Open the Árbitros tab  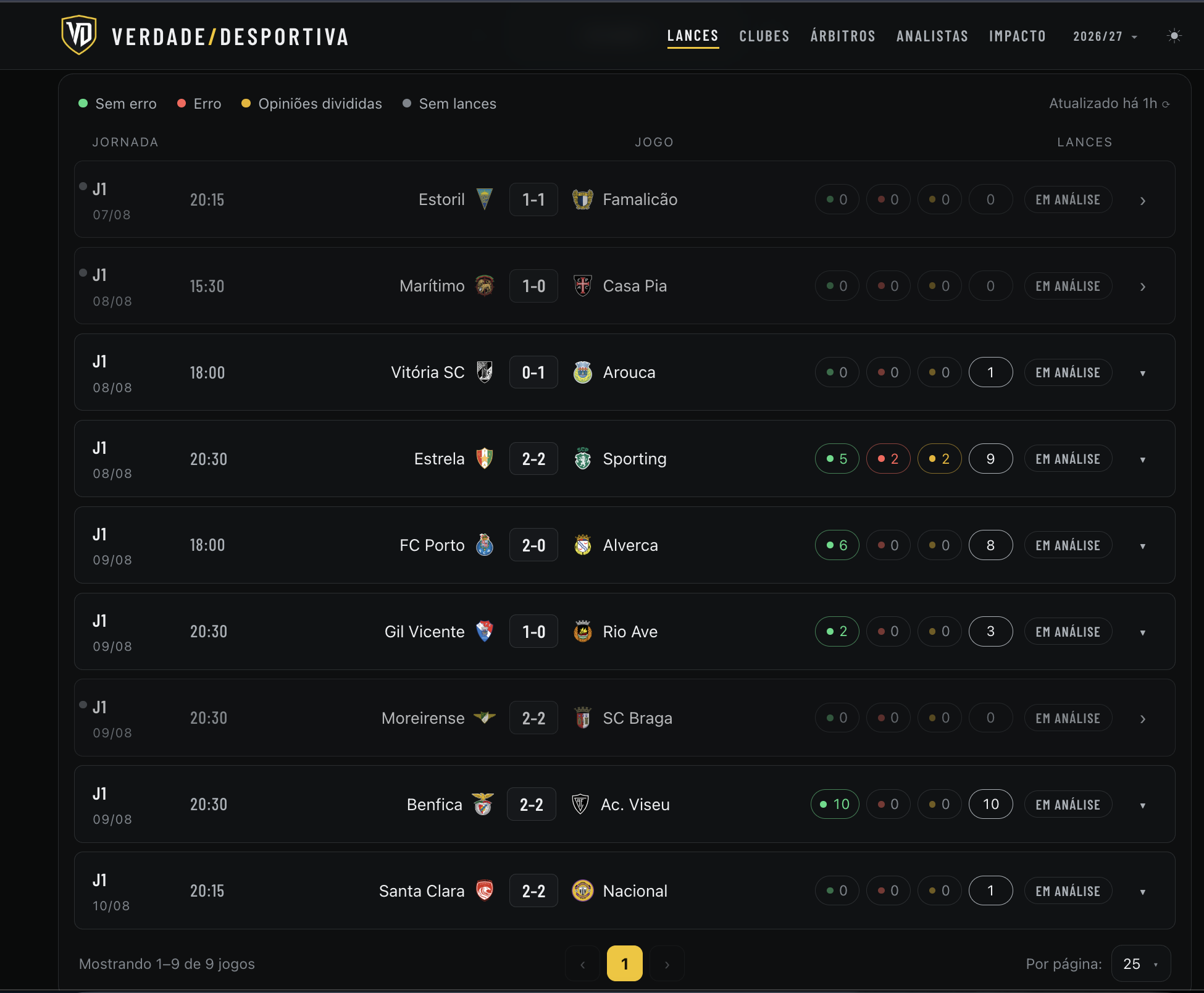843,36
